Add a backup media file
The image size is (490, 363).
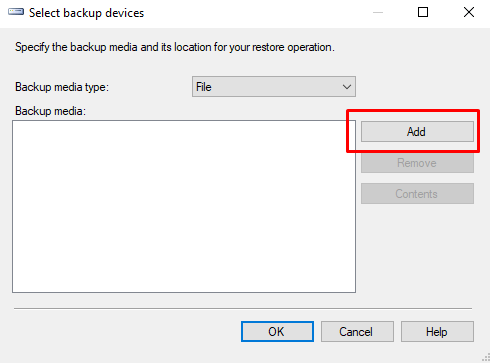(x=417, y=131)
